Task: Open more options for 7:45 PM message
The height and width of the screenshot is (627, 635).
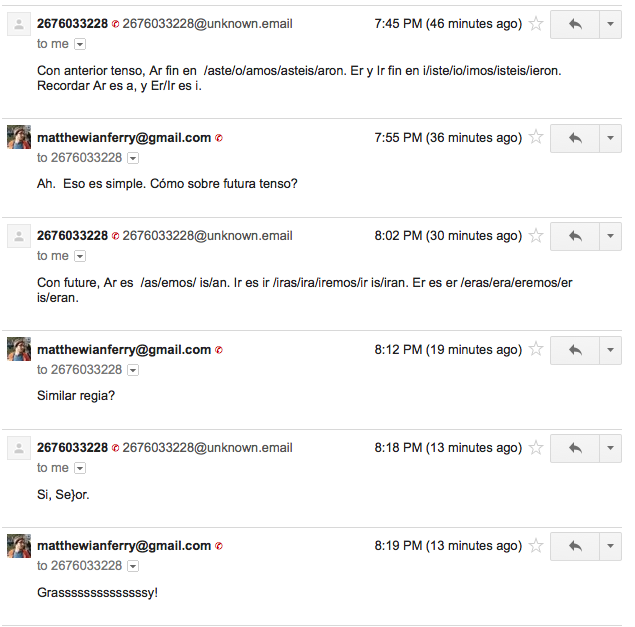Action: (610, 24)
